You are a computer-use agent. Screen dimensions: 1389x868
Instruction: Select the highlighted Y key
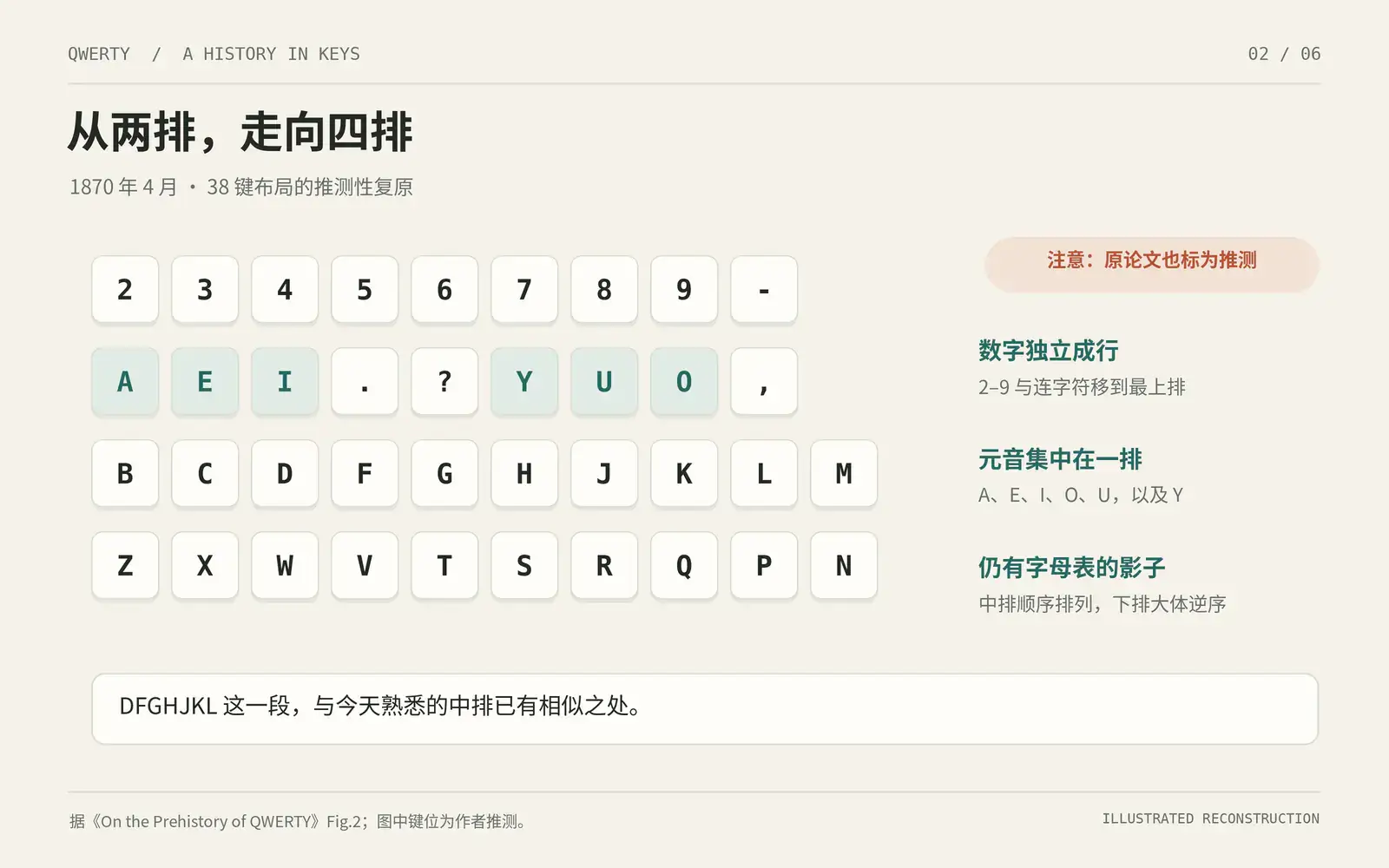click(x=524, y=381)
